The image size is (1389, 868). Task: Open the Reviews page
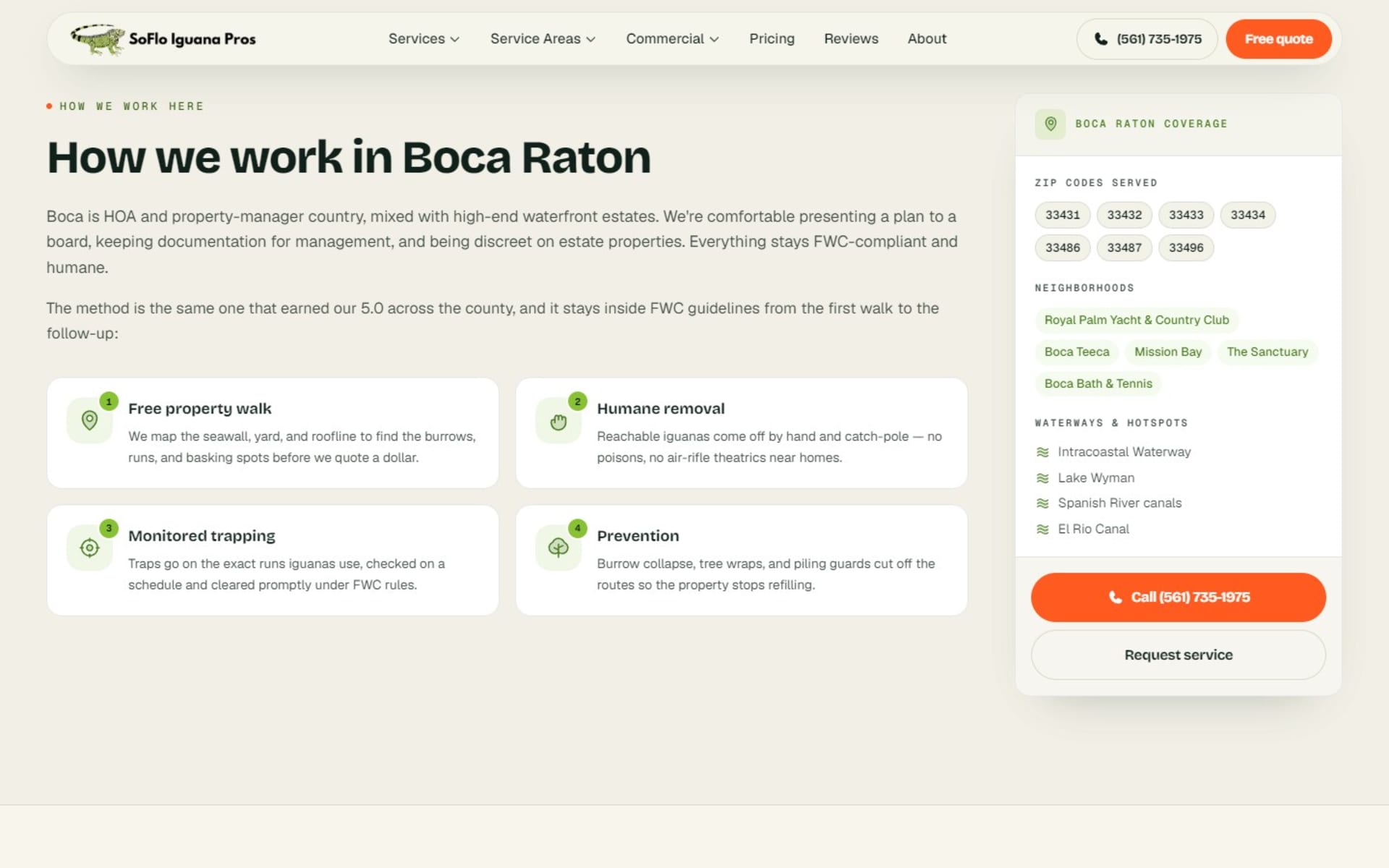tap(851, 39)
